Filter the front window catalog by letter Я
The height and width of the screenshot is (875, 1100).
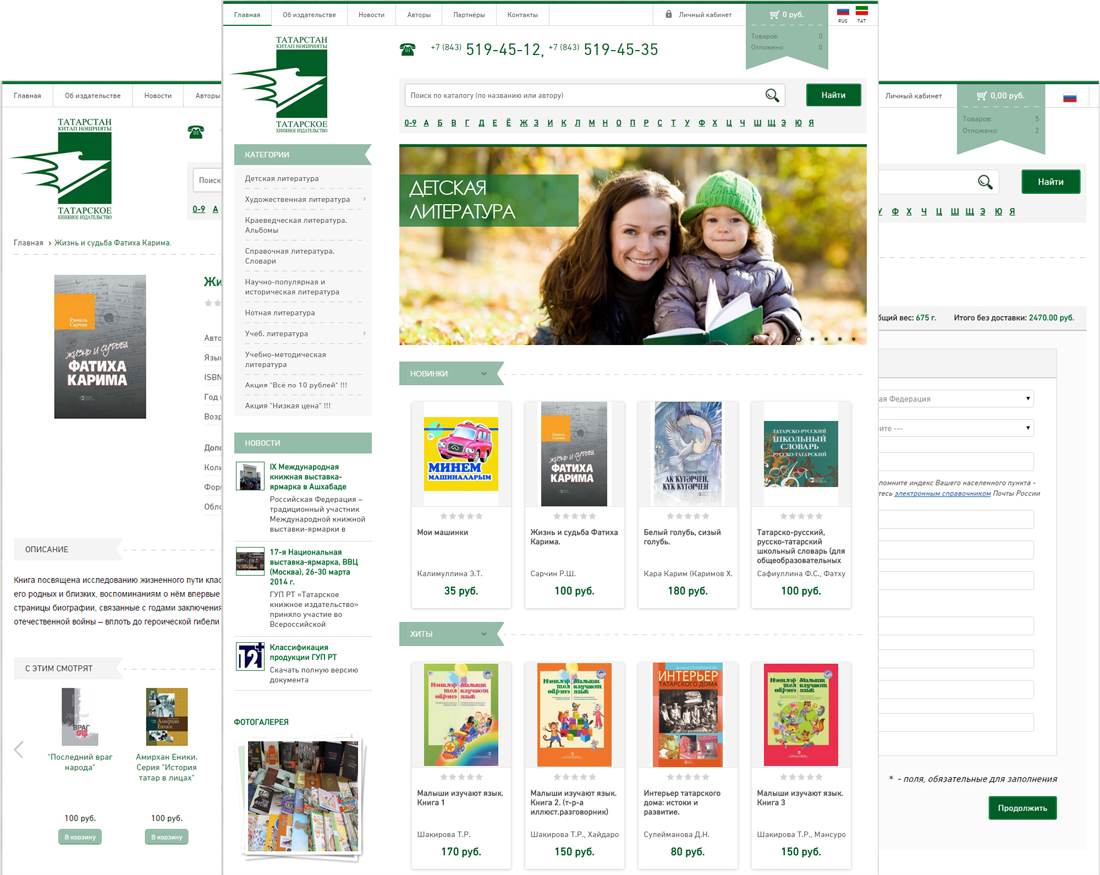click(x=811, y=123)
